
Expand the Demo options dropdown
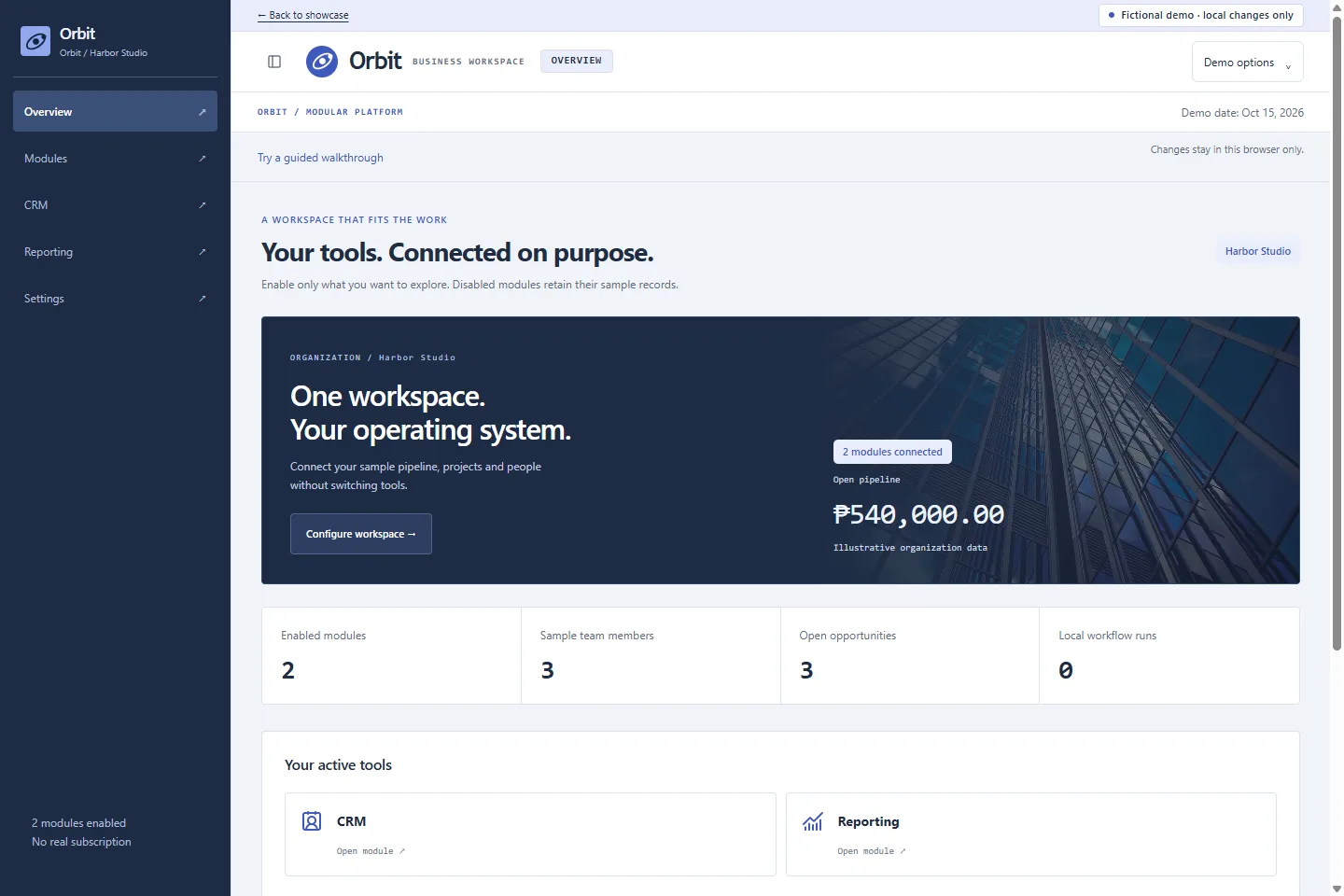[1248, 63]
